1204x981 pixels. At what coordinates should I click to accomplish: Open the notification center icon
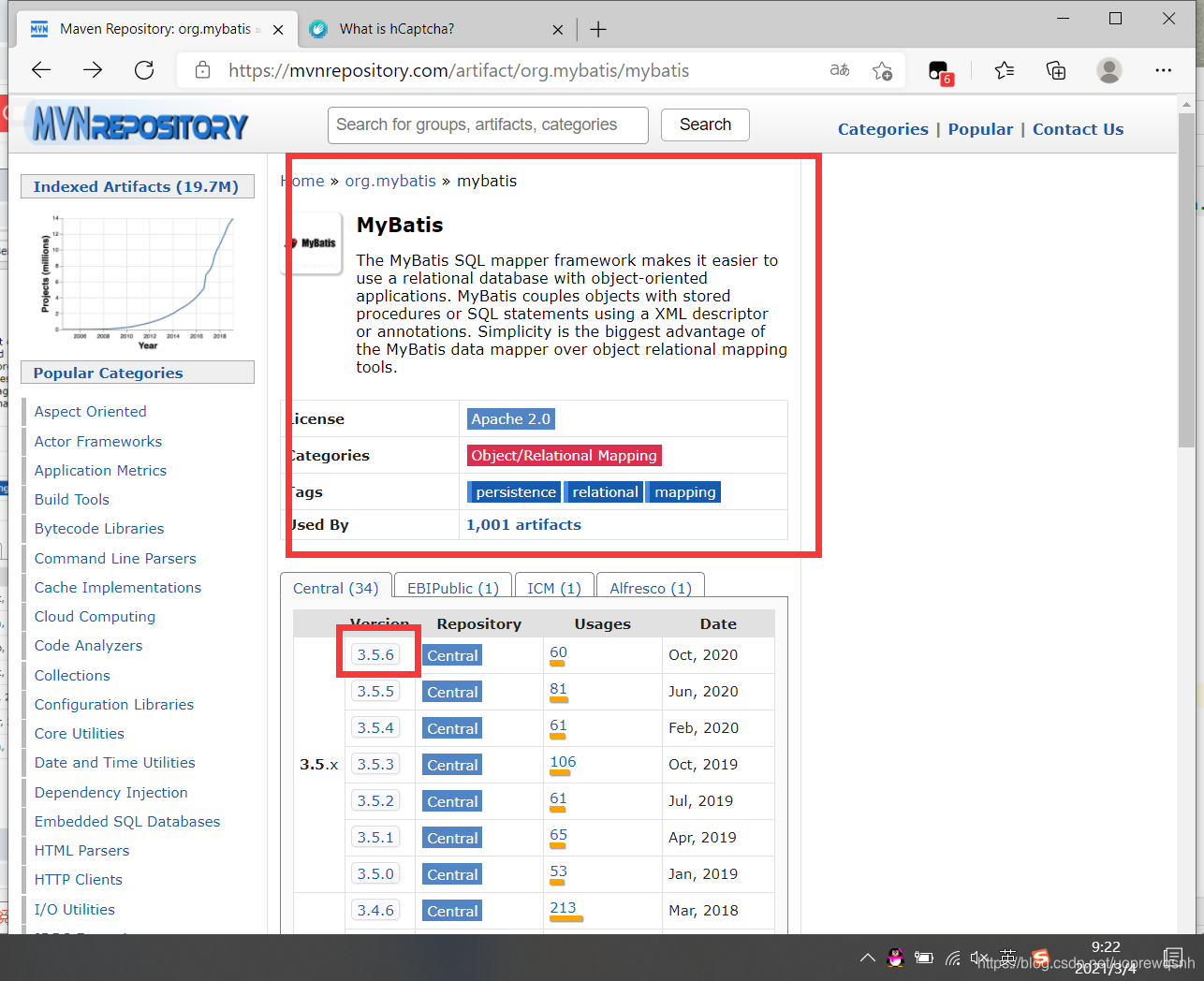click(1172, 958)
